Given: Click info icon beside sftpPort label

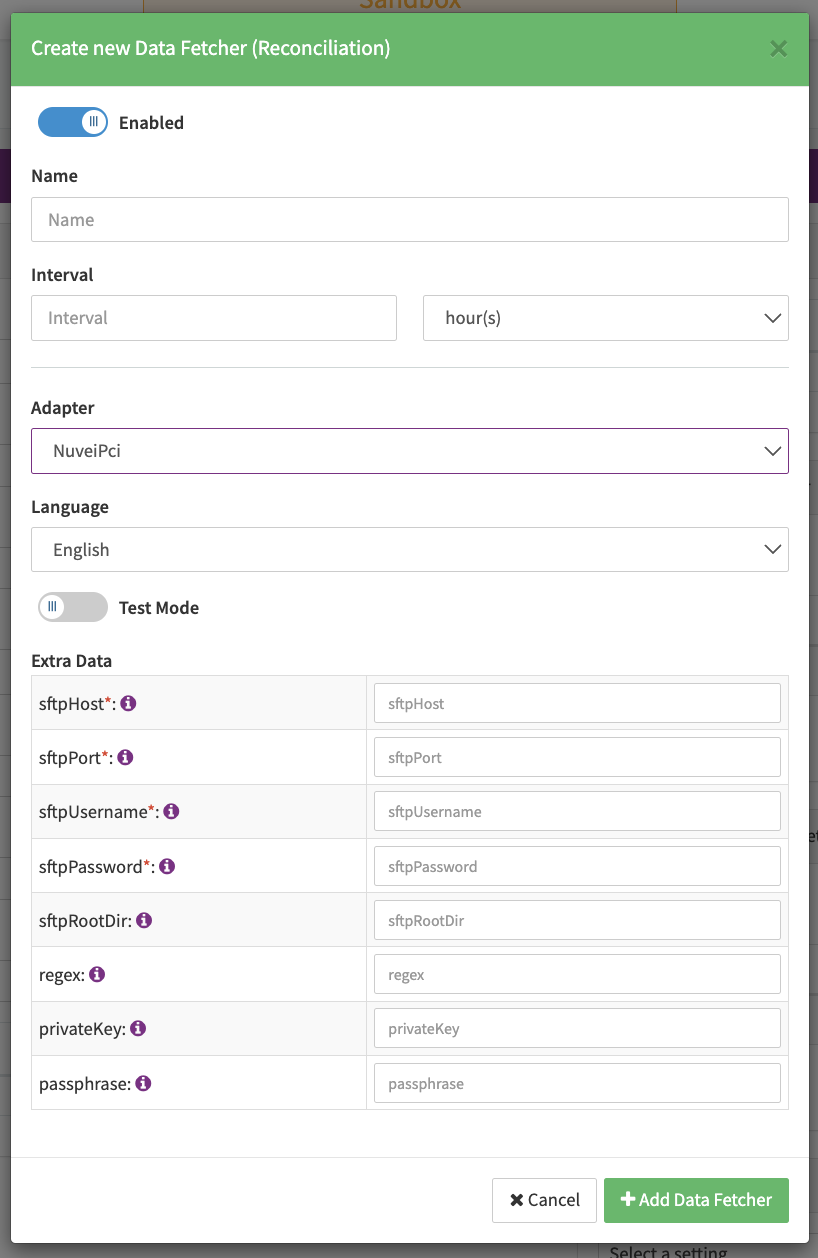Looking at the screenshot, I should pos(126,758).
